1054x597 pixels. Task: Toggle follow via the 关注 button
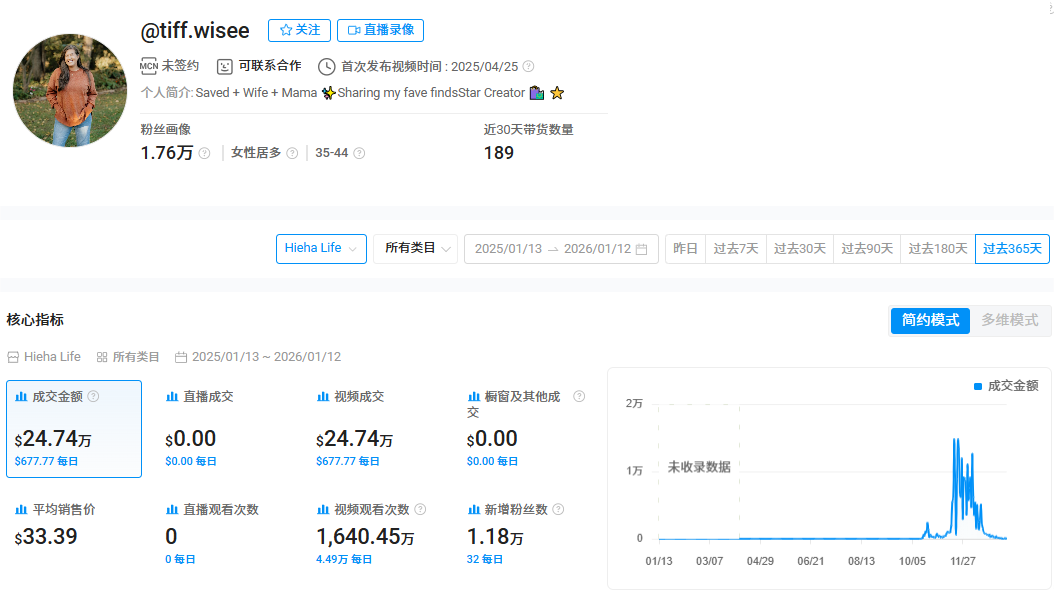[x=299, y=30]
